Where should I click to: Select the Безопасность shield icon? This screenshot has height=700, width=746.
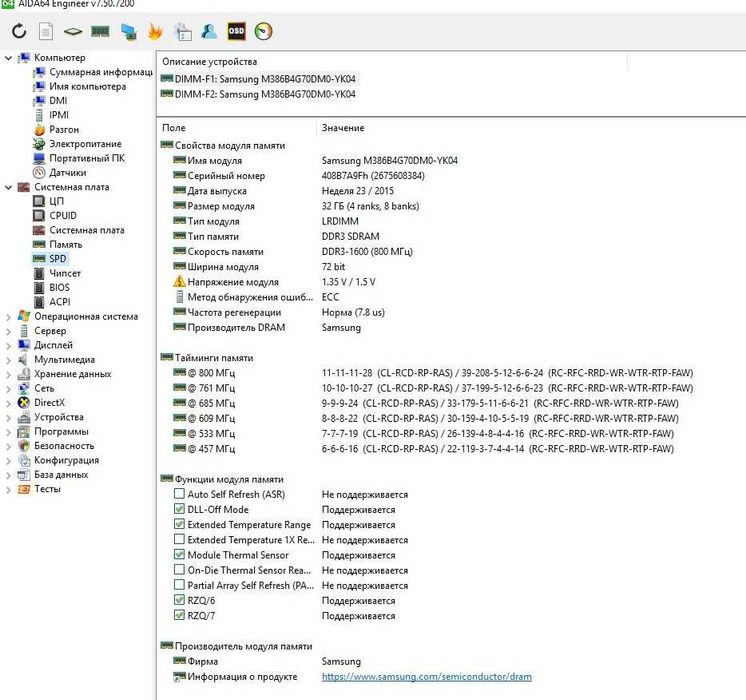pos(23,446)
